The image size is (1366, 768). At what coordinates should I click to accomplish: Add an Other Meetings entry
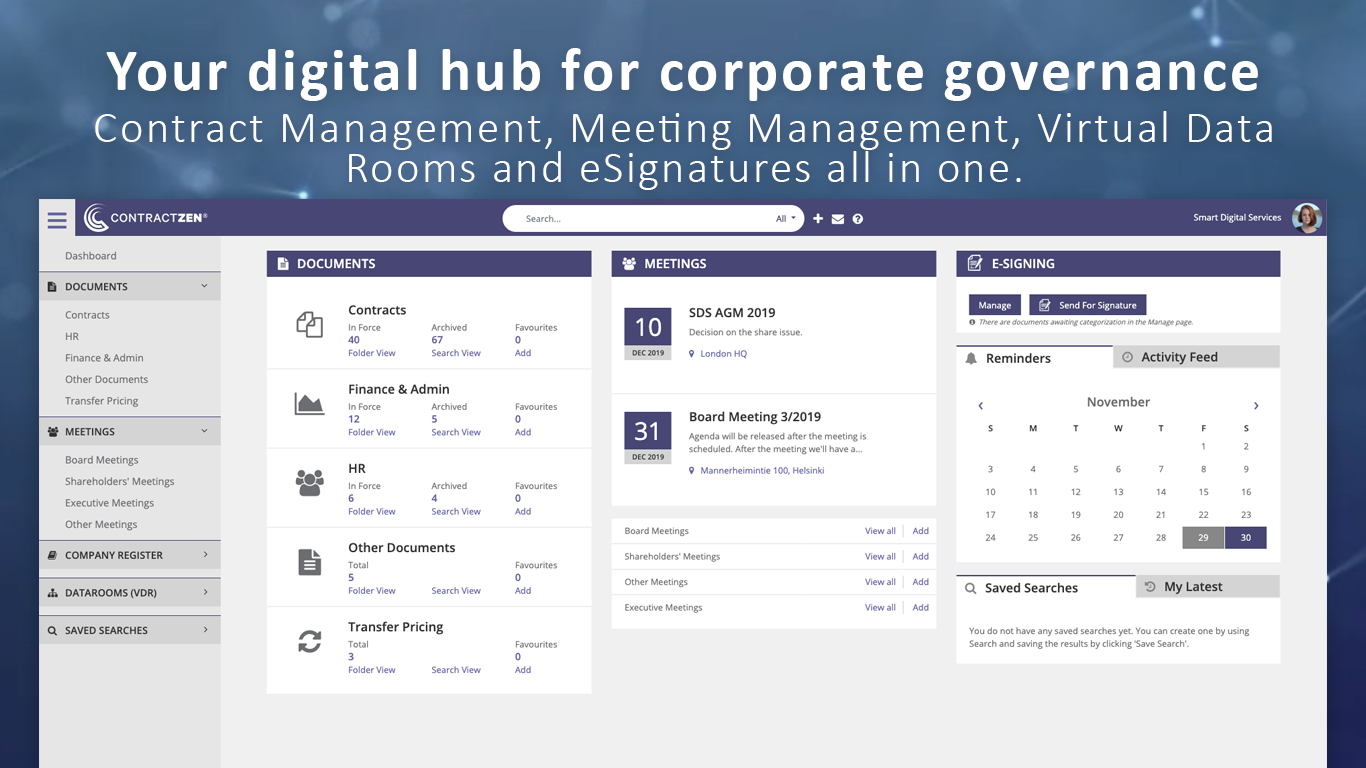click(x=921, y=582)
